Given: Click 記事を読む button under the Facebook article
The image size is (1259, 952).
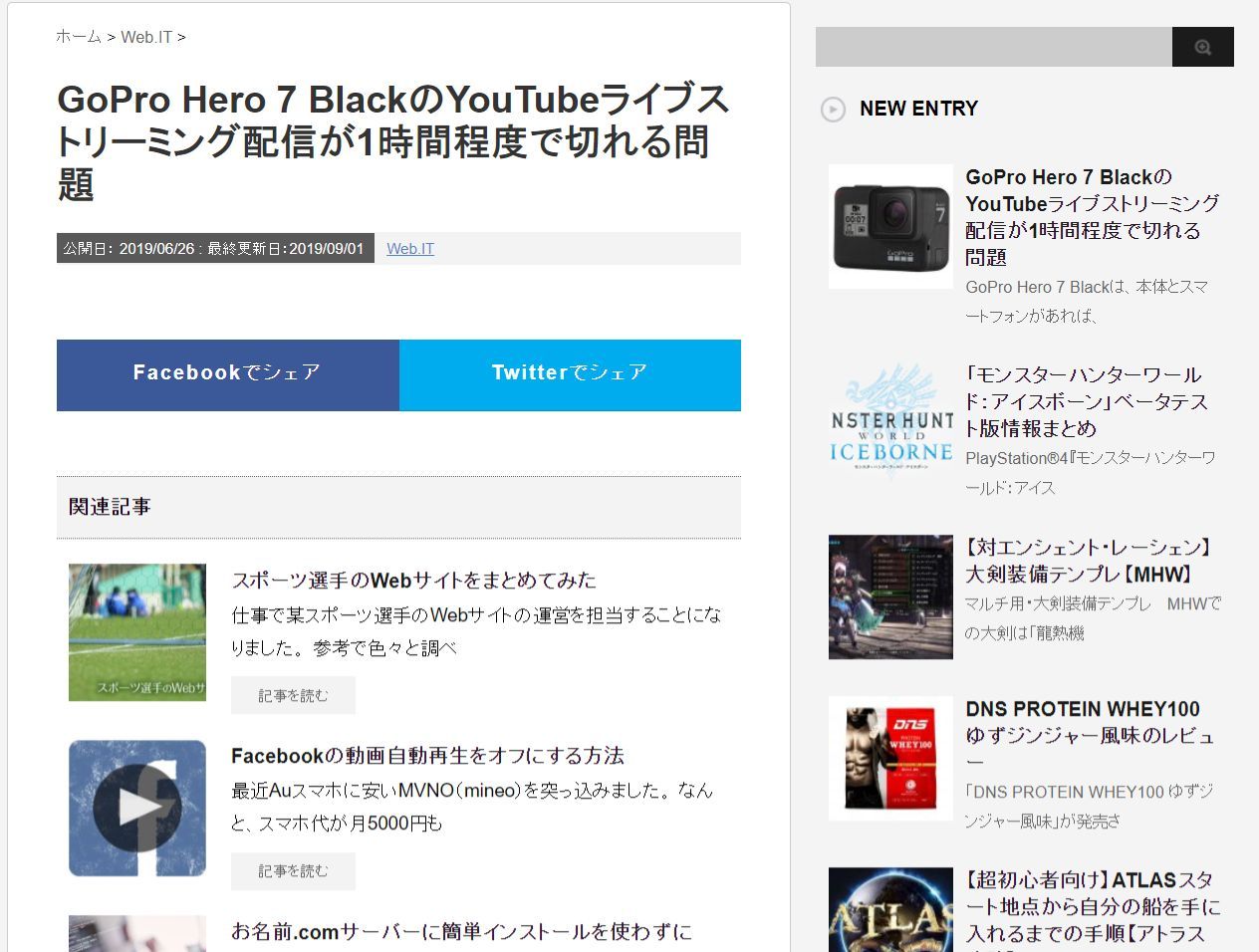Looking at the screenshot, I should point(293,871).
